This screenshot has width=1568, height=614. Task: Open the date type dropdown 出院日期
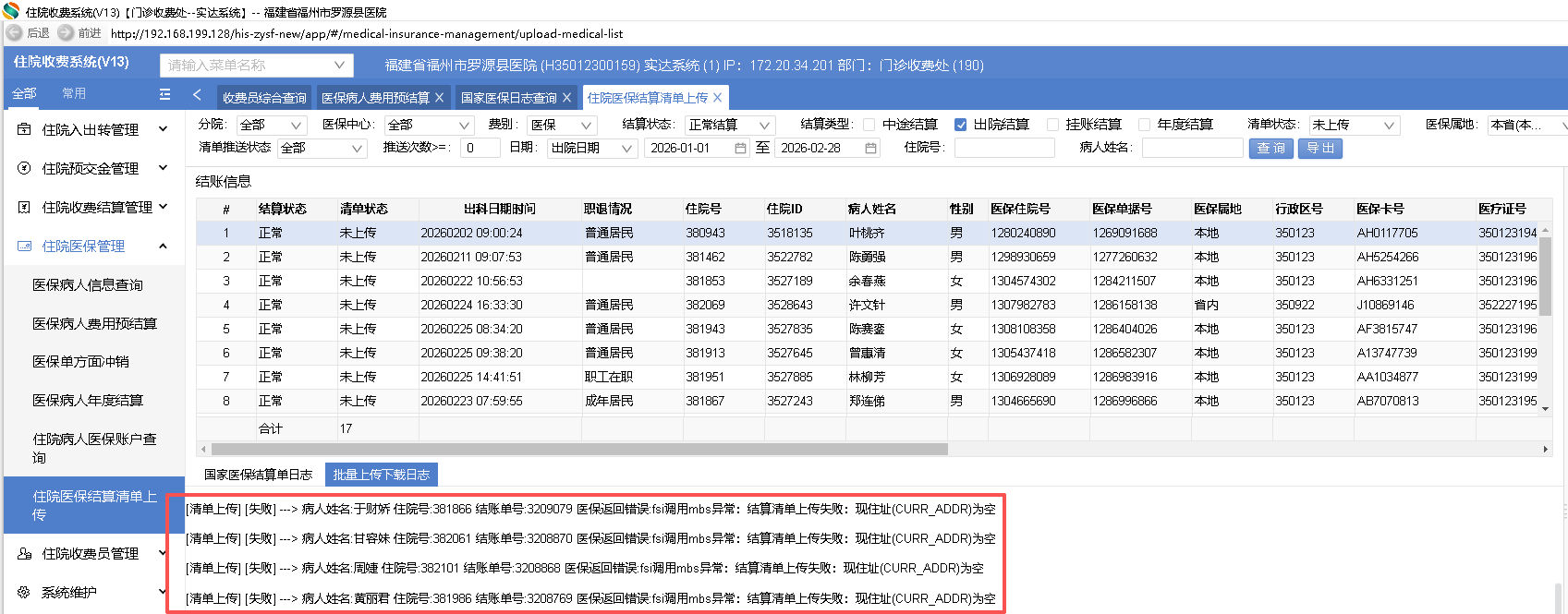(591, 148)
